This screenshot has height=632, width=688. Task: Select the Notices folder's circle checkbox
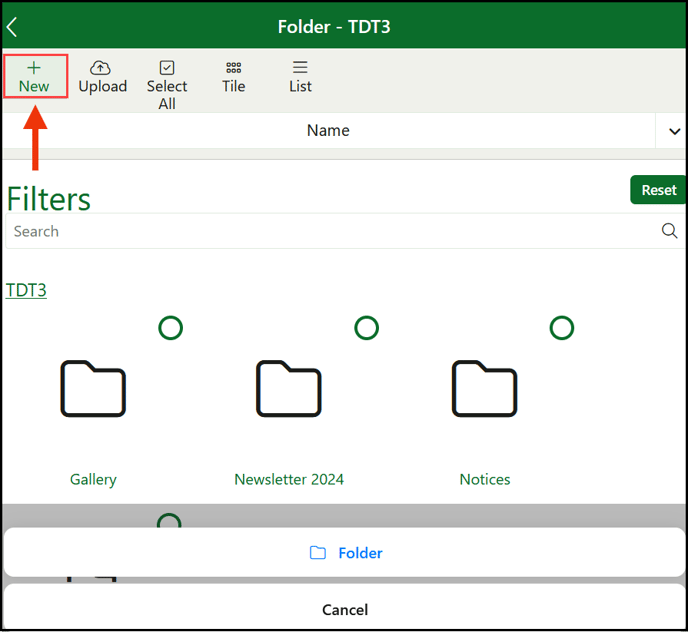(x=562, y=328)
